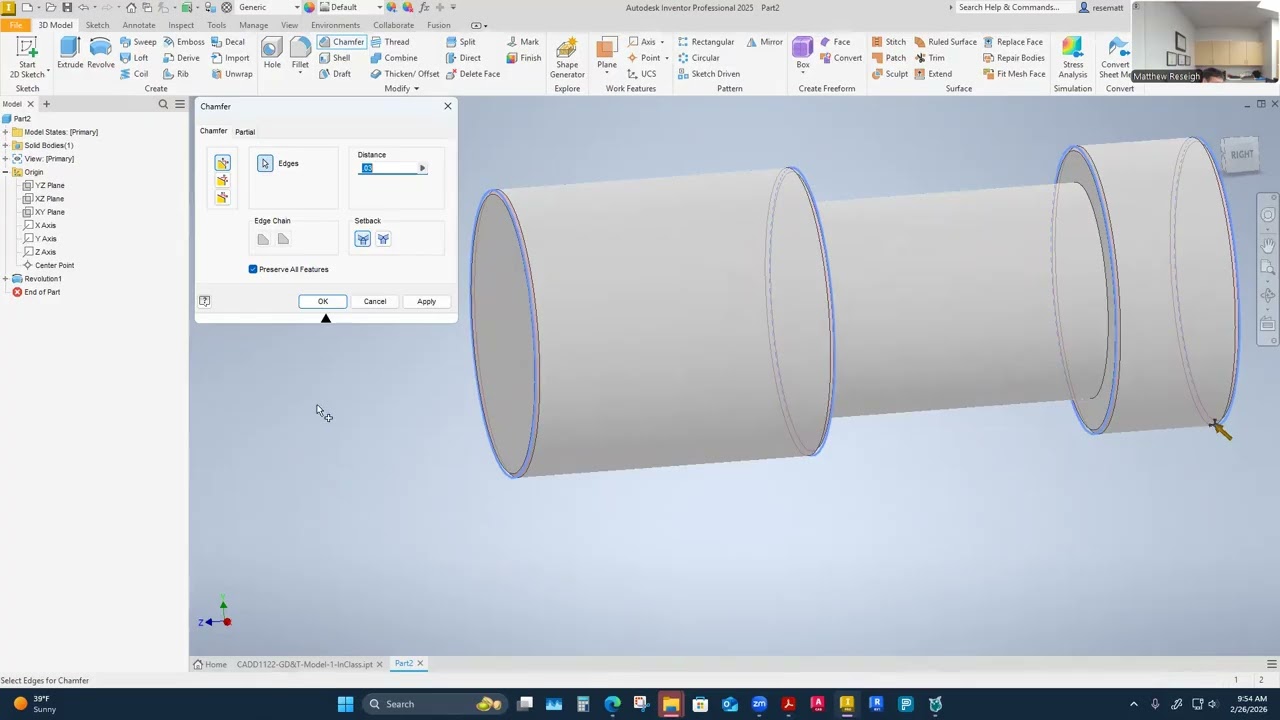
Task: Select the Shell command
Action: click(334, 58)
